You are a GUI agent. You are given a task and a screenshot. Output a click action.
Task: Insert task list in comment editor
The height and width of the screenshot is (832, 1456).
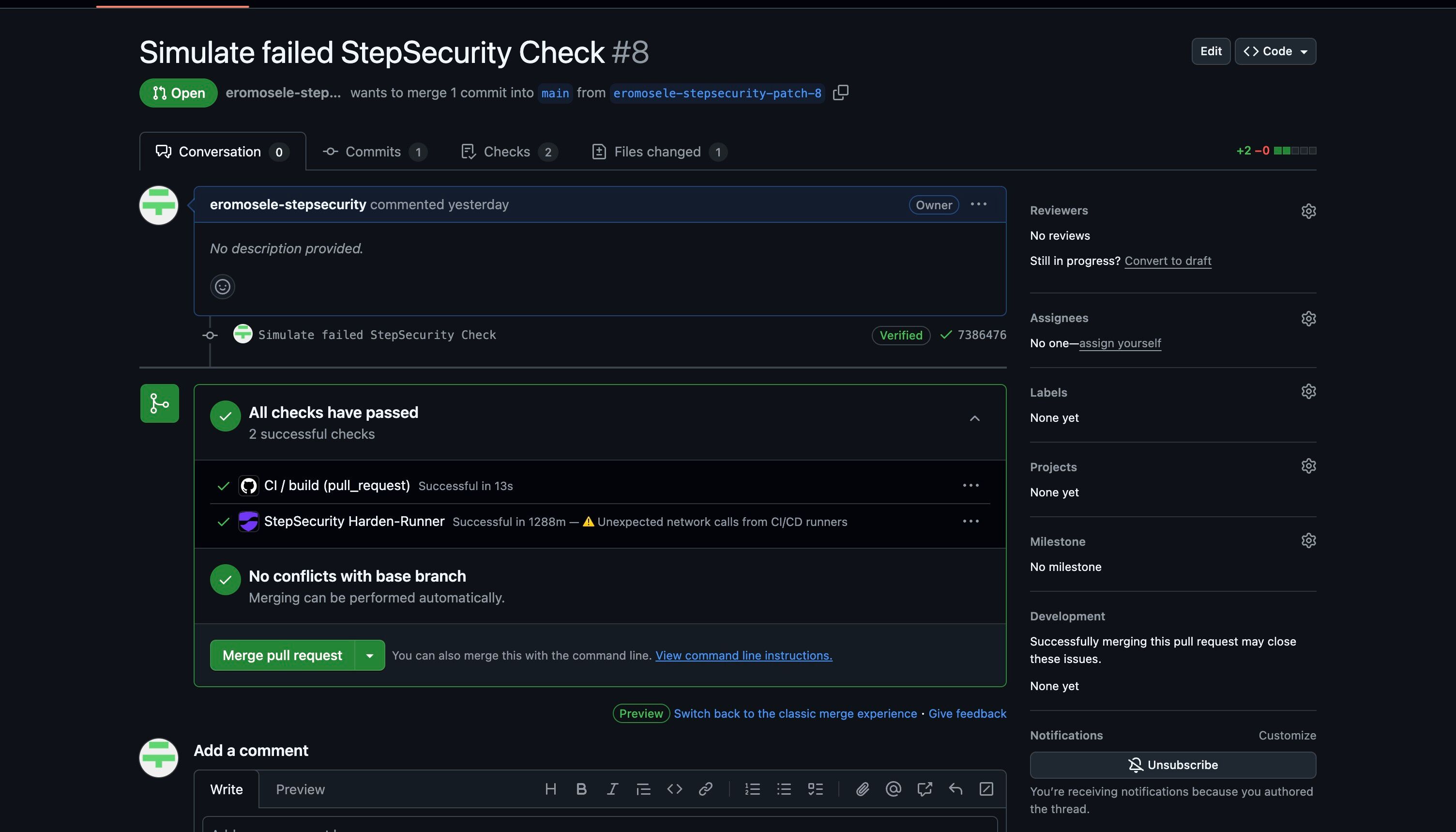(x=815, y=789)
